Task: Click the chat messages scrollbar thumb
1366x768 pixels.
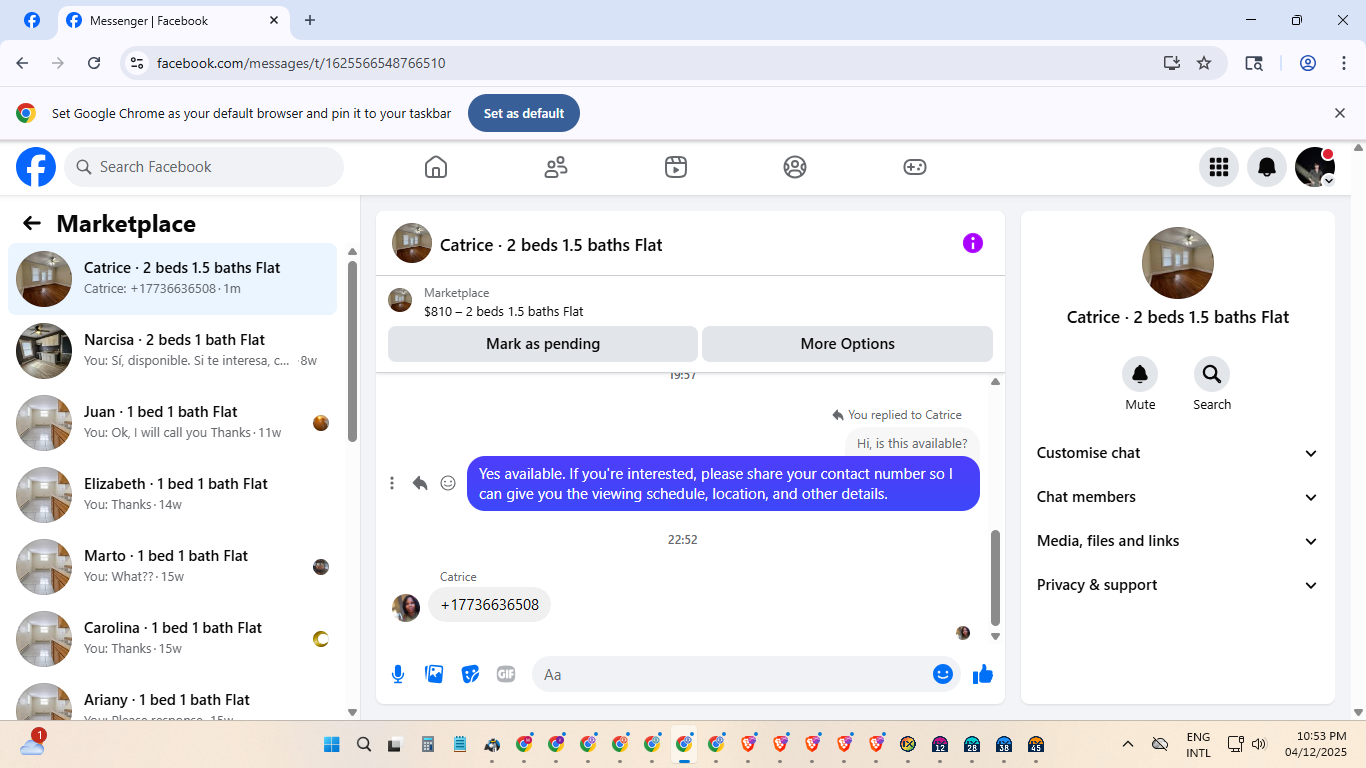Action: pyautogui.click(x=995, y=577)
